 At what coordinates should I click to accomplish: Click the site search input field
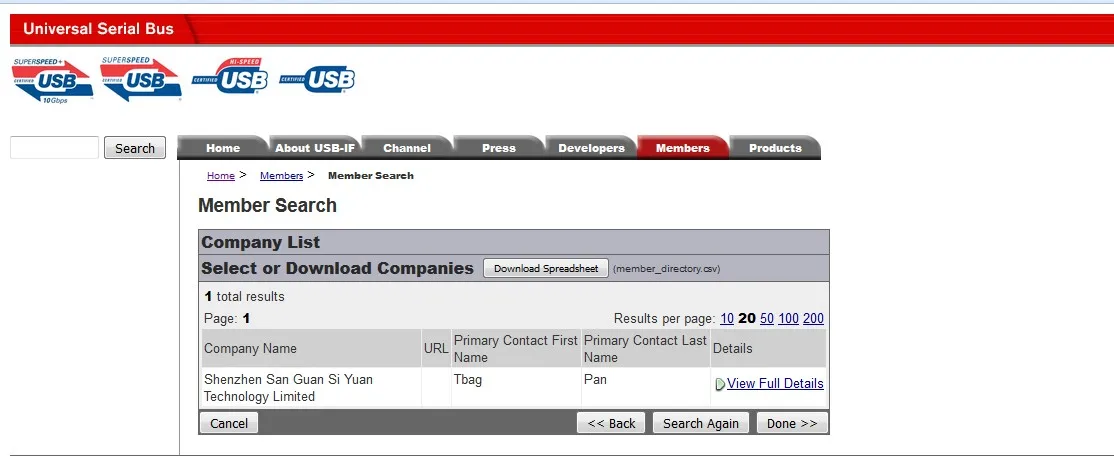point(55,148)
